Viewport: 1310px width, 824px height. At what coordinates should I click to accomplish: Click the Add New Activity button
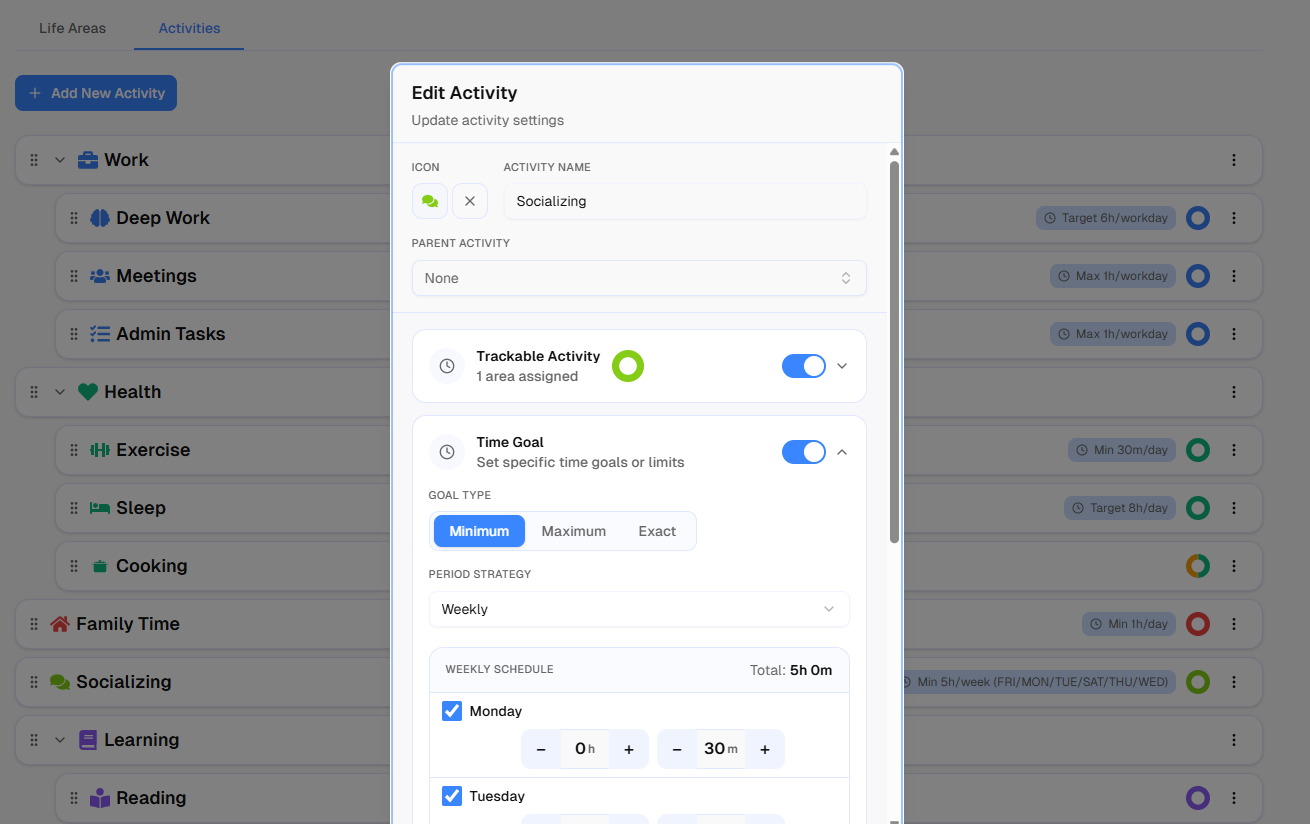pyautogui.click(x=96, y=93)
